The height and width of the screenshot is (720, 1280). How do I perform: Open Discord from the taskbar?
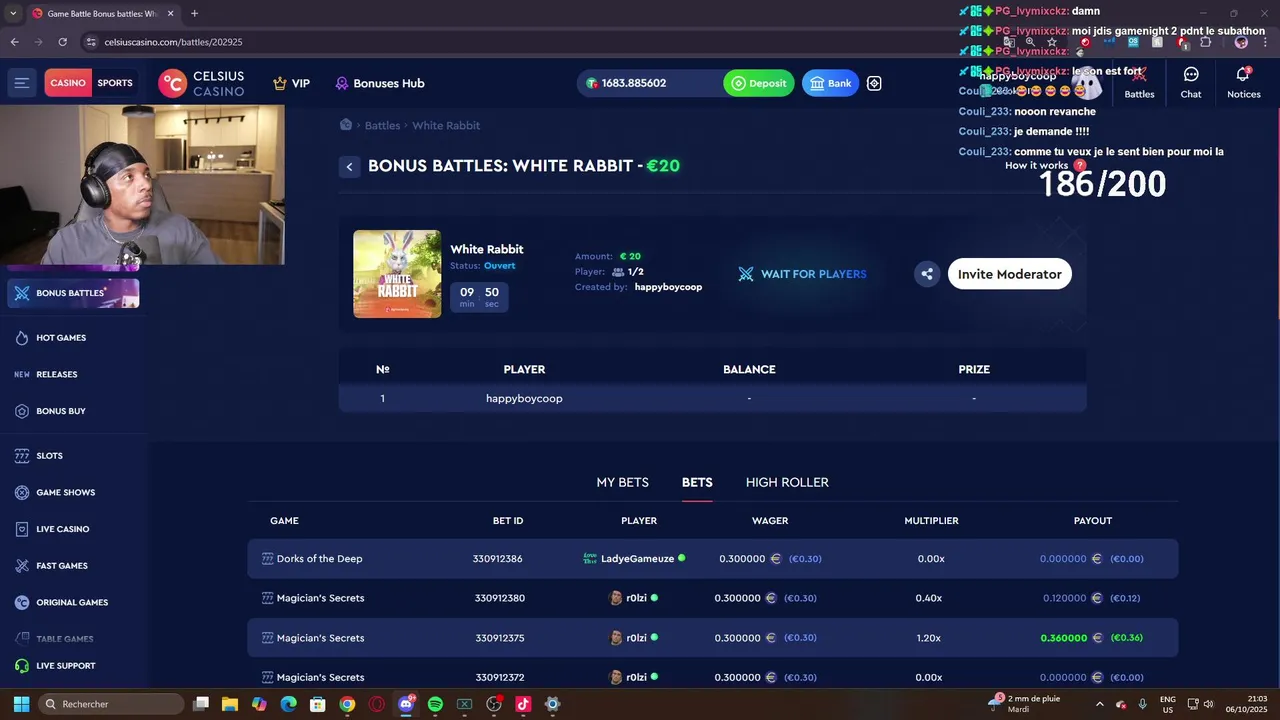406,704
